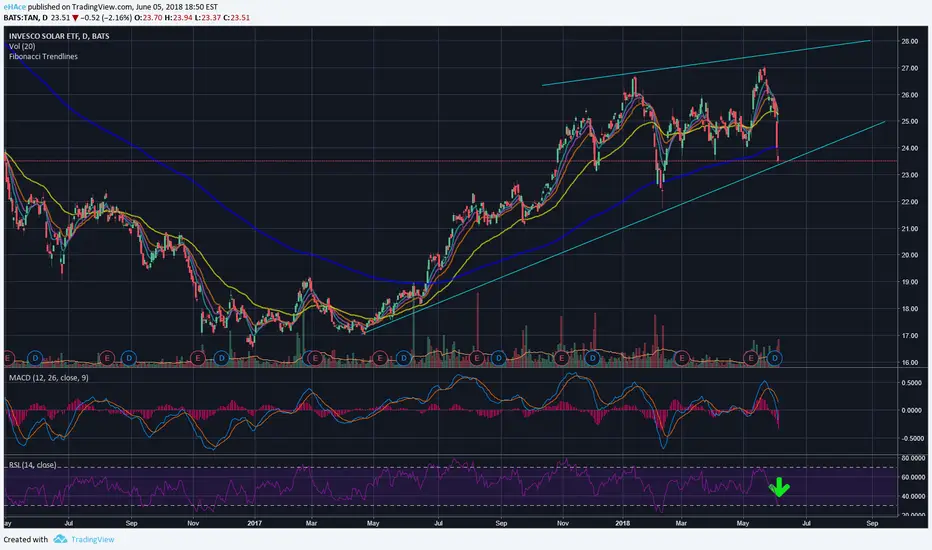Select the C:23.51 close value
The image size is (932, 550).
pyautogui.click(x=237, y=18)
